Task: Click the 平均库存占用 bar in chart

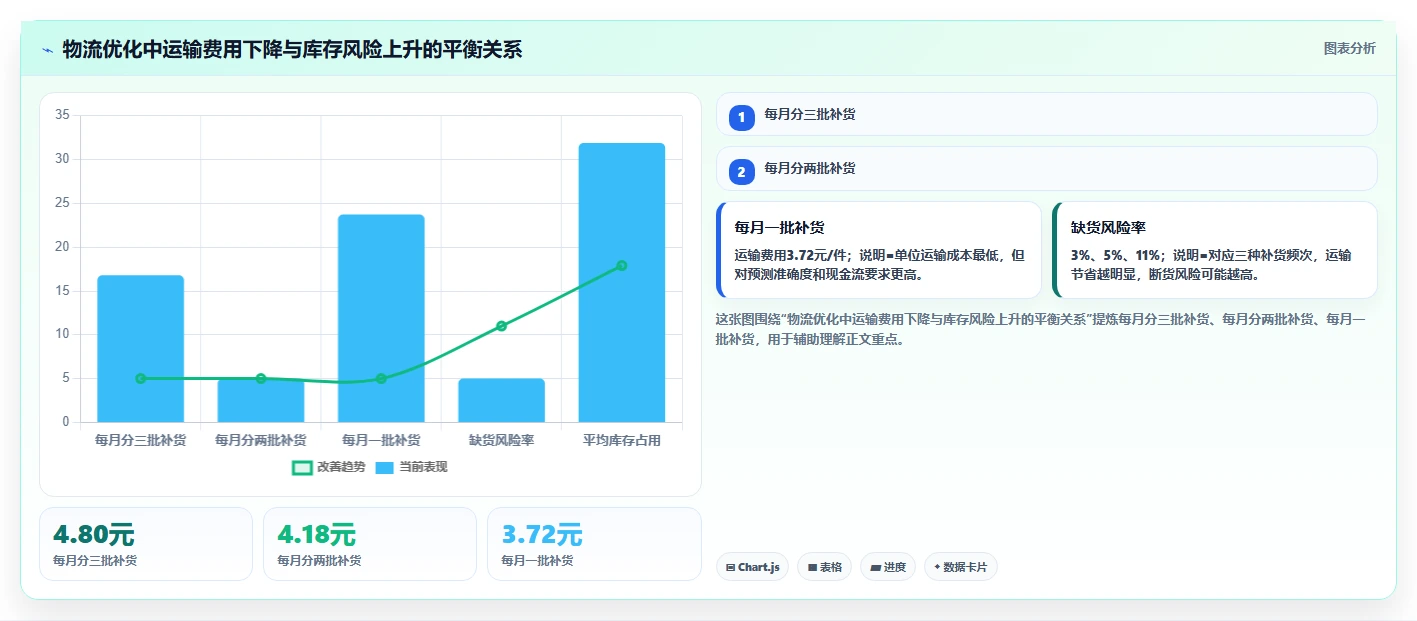Action: pyautogui.click(x=621, y=283)
